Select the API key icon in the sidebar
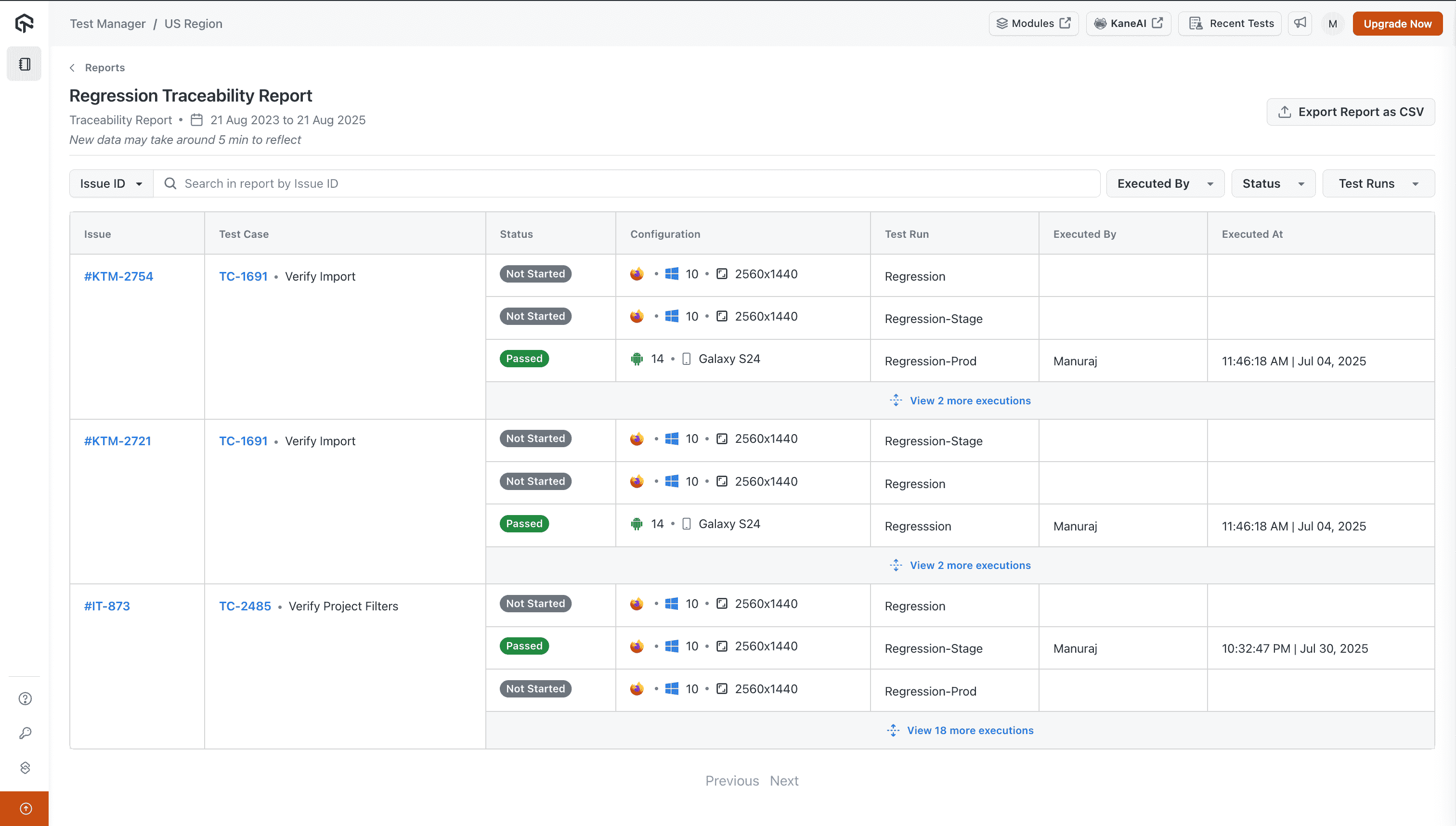The width and height of the screenshot is (1456, 826). (25, 733)
